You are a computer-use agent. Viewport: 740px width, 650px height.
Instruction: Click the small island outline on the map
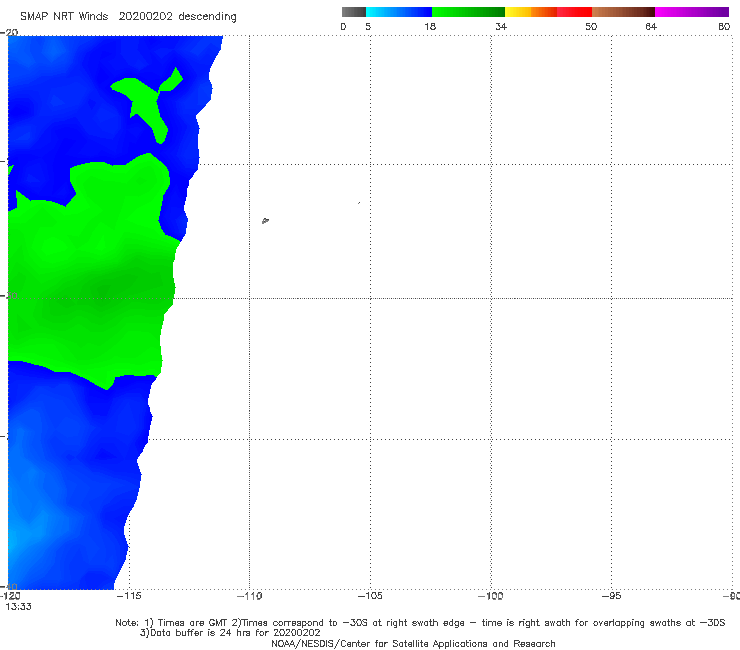click(265, 220)
